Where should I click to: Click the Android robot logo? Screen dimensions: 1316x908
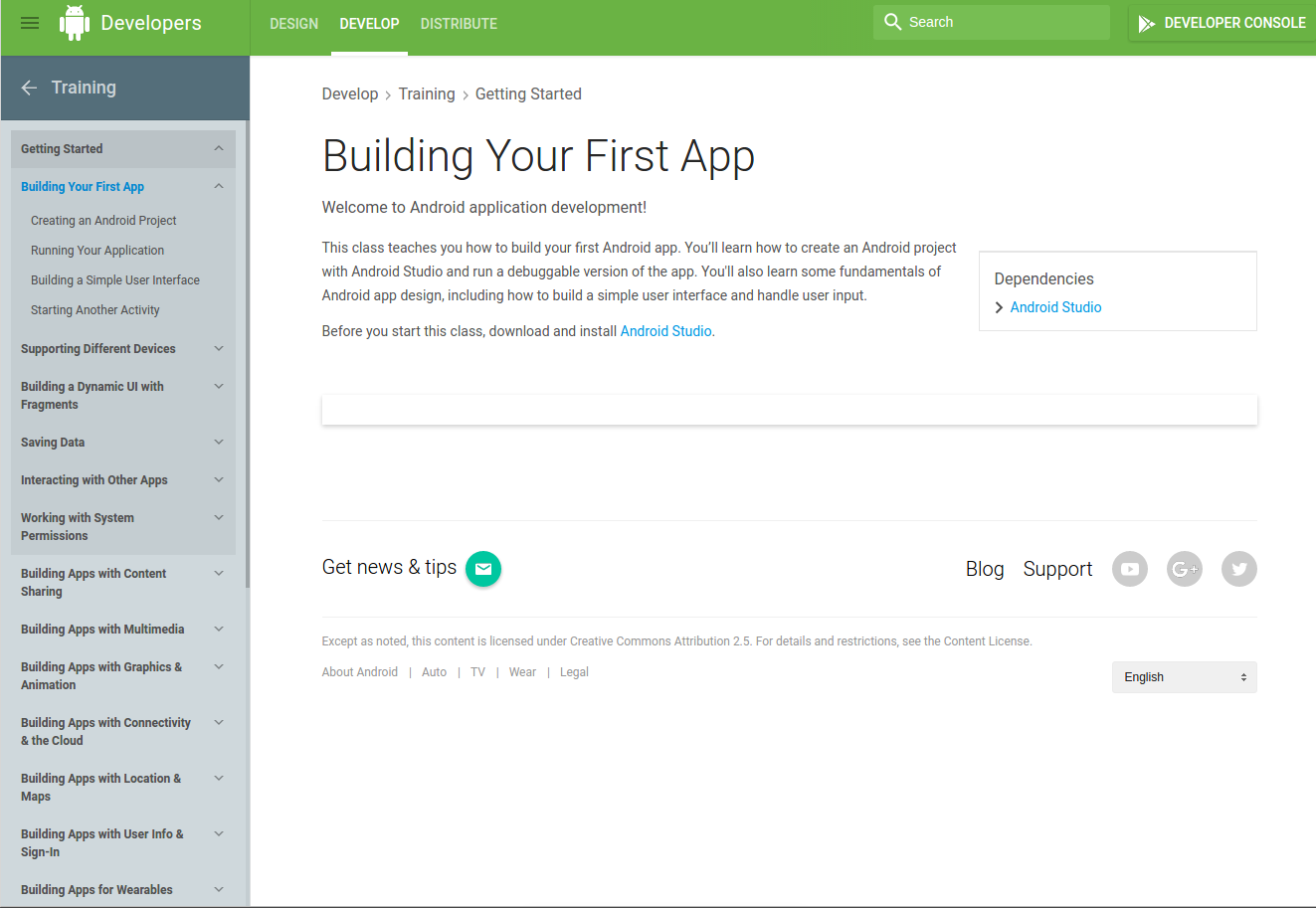pos(75,23)
